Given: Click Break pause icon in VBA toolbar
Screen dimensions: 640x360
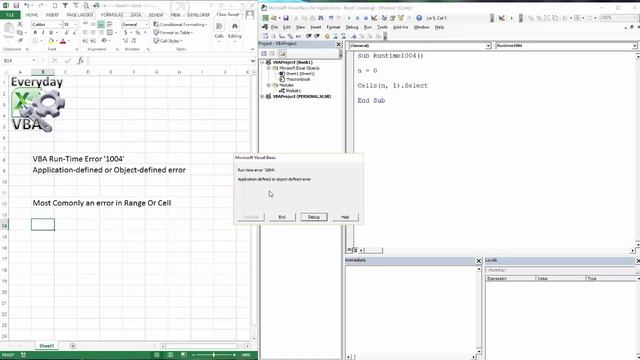Looking at the screenshot, I should (x=358, y=18).
